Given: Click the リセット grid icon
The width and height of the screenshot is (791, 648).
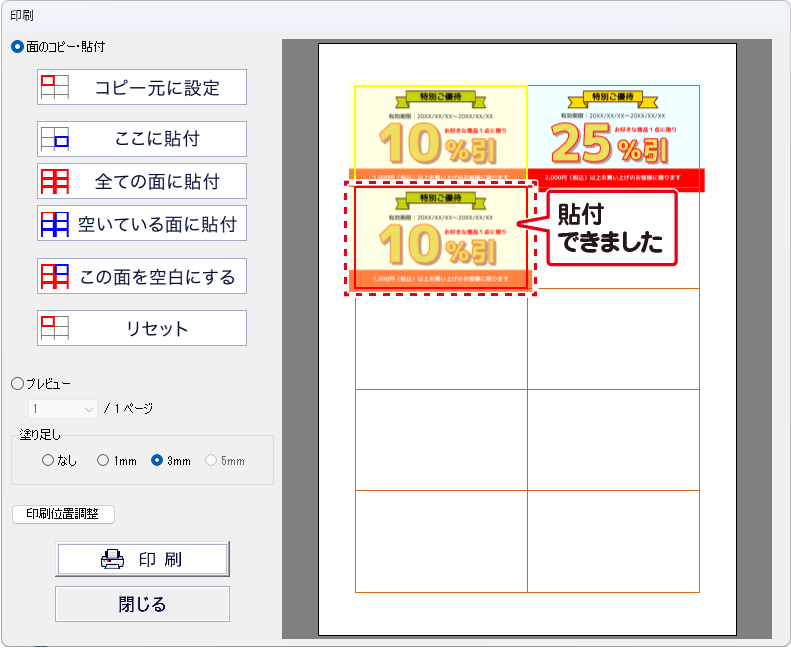Looking at the screenshot, I should pos(54,327).
